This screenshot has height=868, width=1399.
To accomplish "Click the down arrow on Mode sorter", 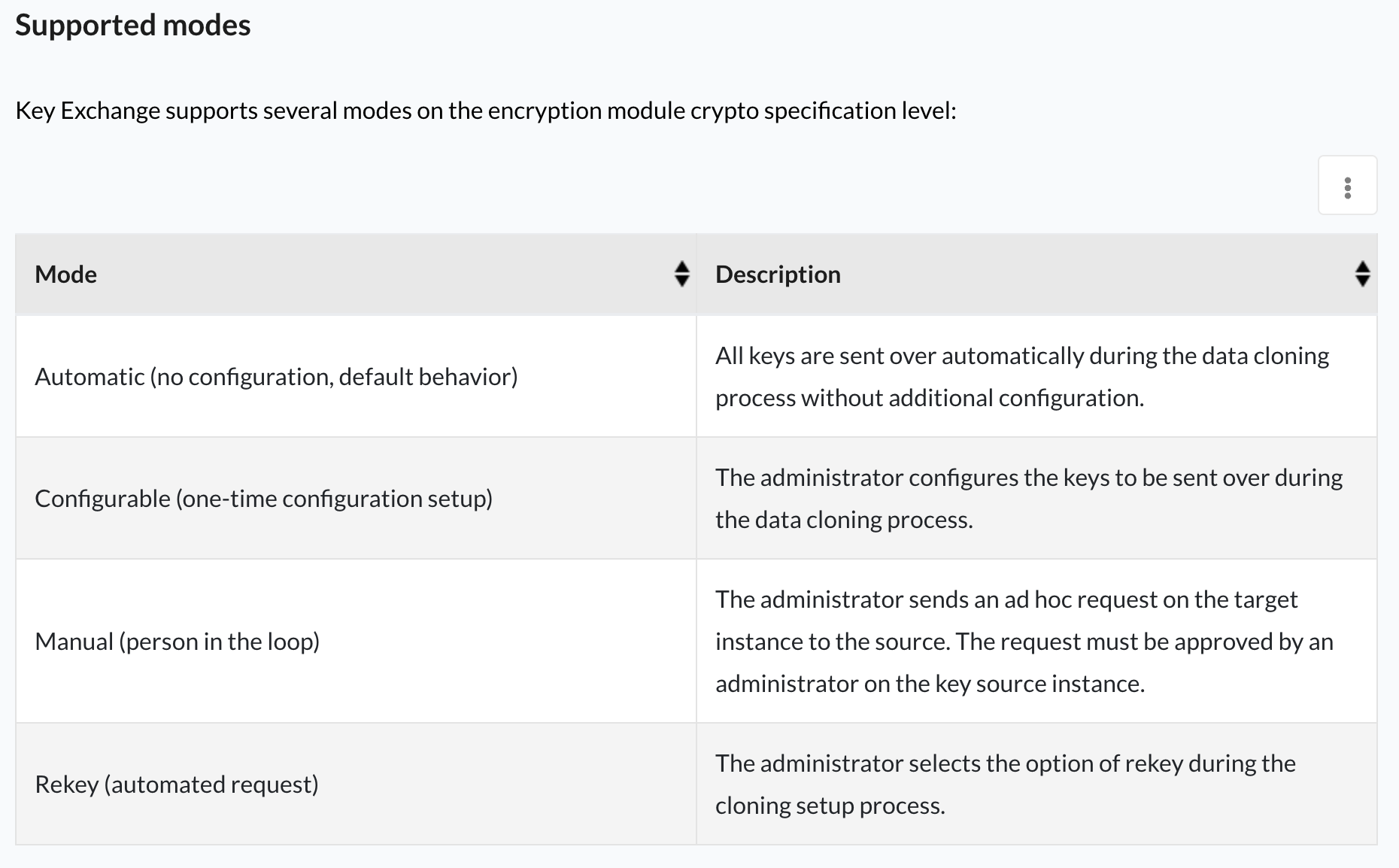I will (681, 281).
